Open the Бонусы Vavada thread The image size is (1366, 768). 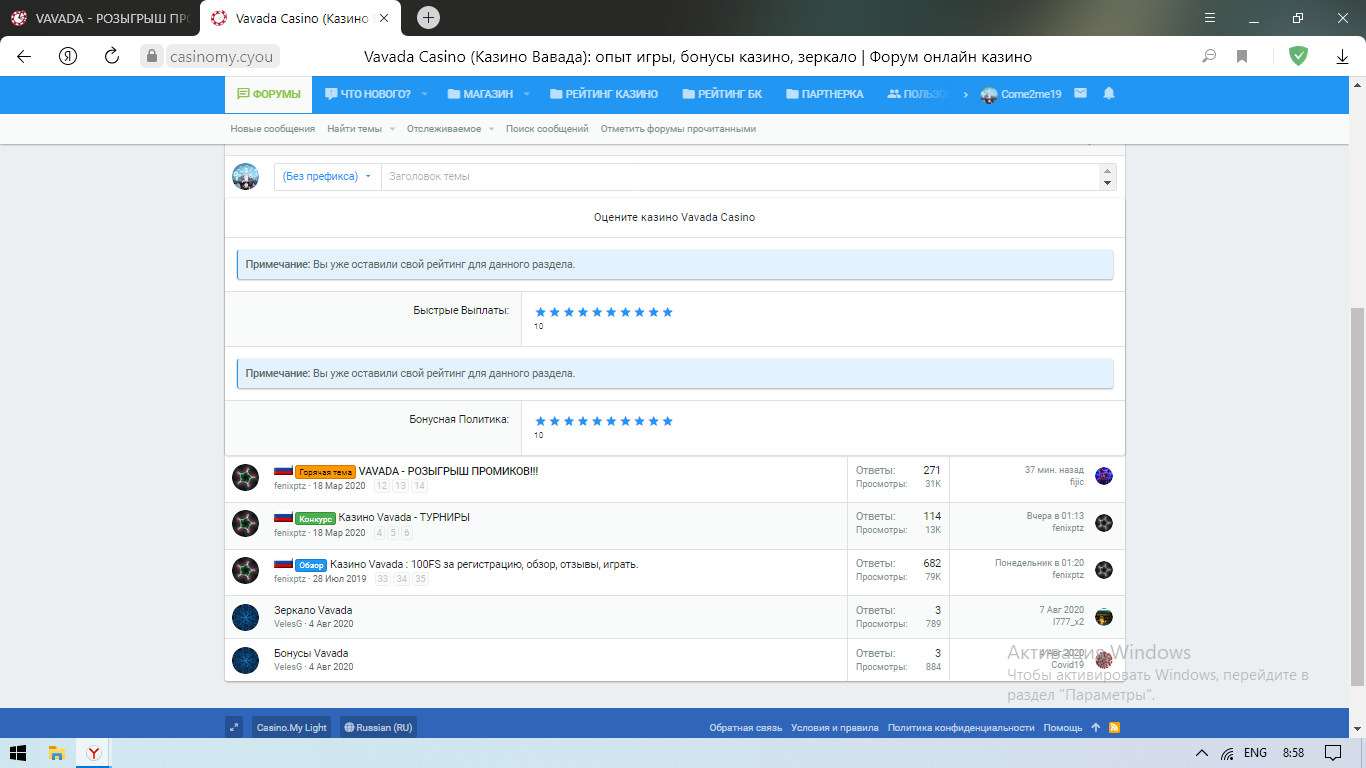point(311,653)
